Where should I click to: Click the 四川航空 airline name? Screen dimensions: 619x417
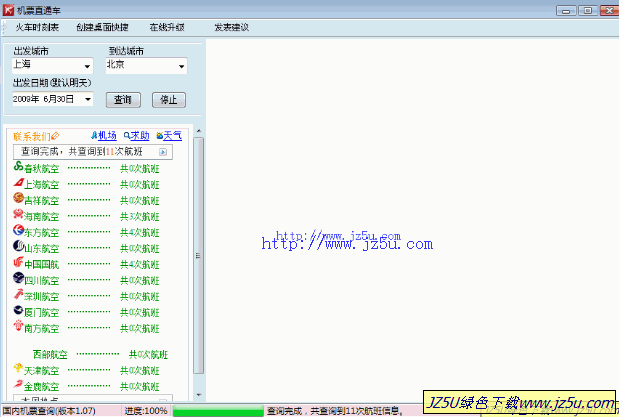click(x=41, y=280)
